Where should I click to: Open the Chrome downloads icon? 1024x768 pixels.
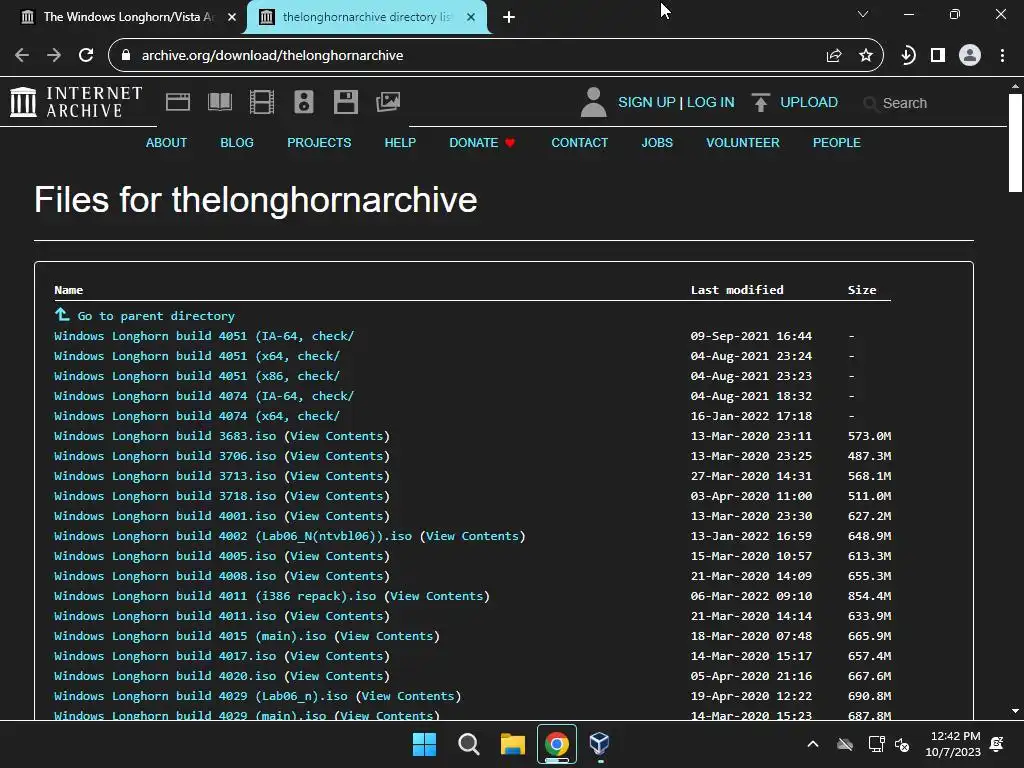[x=908, y=56]
